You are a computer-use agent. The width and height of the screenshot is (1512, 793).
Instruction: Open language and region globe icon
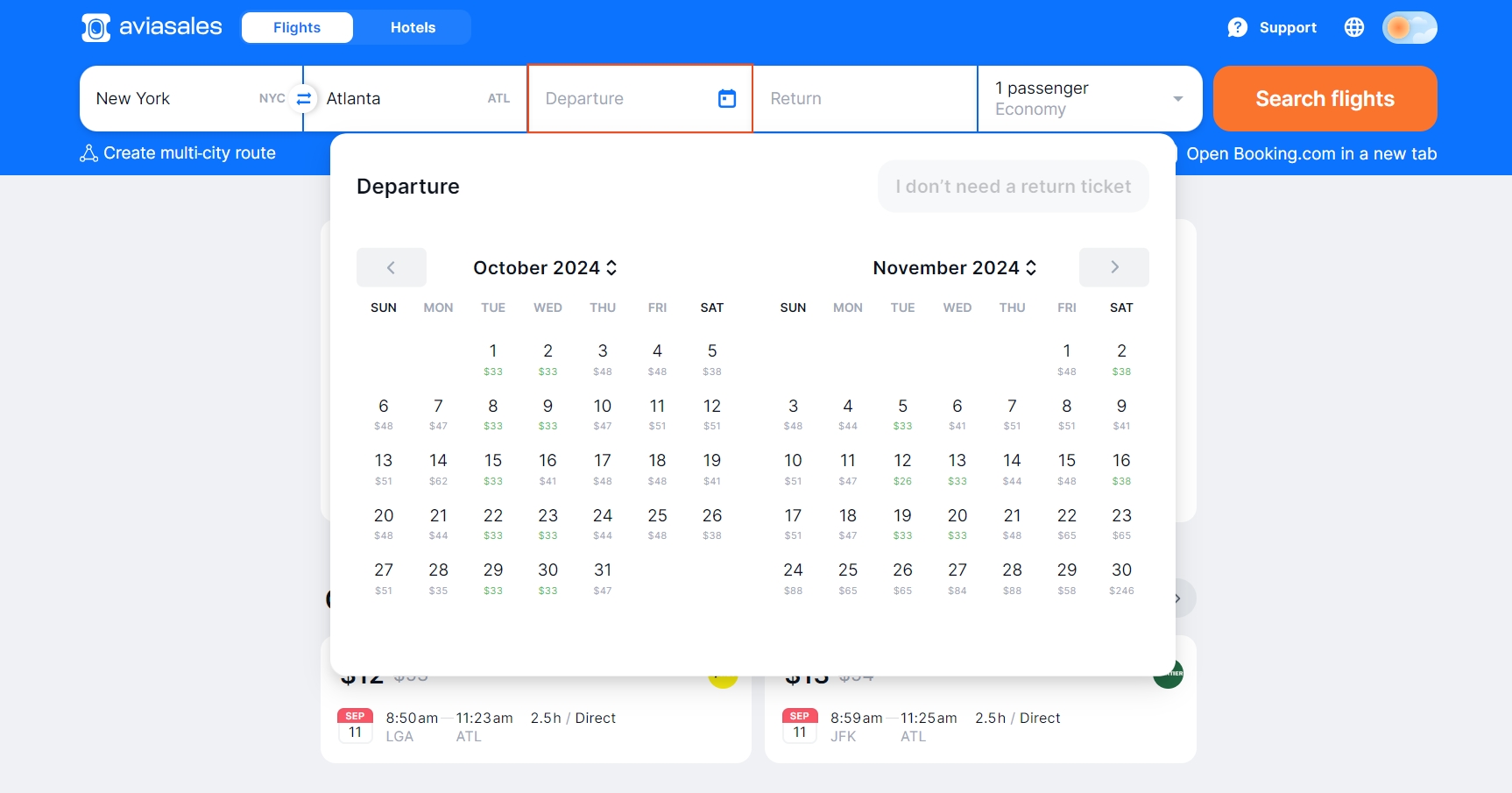click(x=1354, y=28)
